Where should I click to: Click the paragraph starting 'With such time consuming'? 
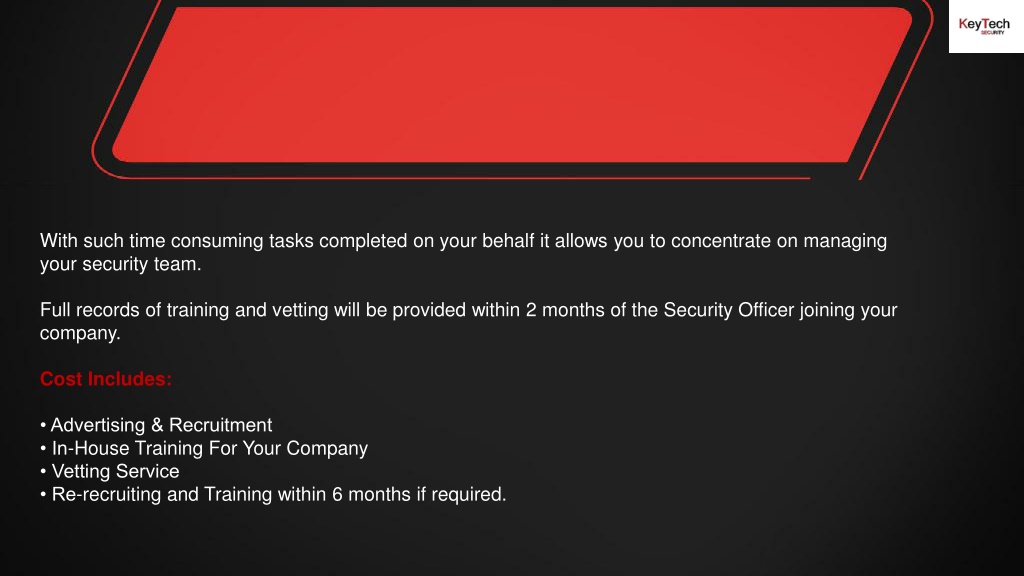464,252
